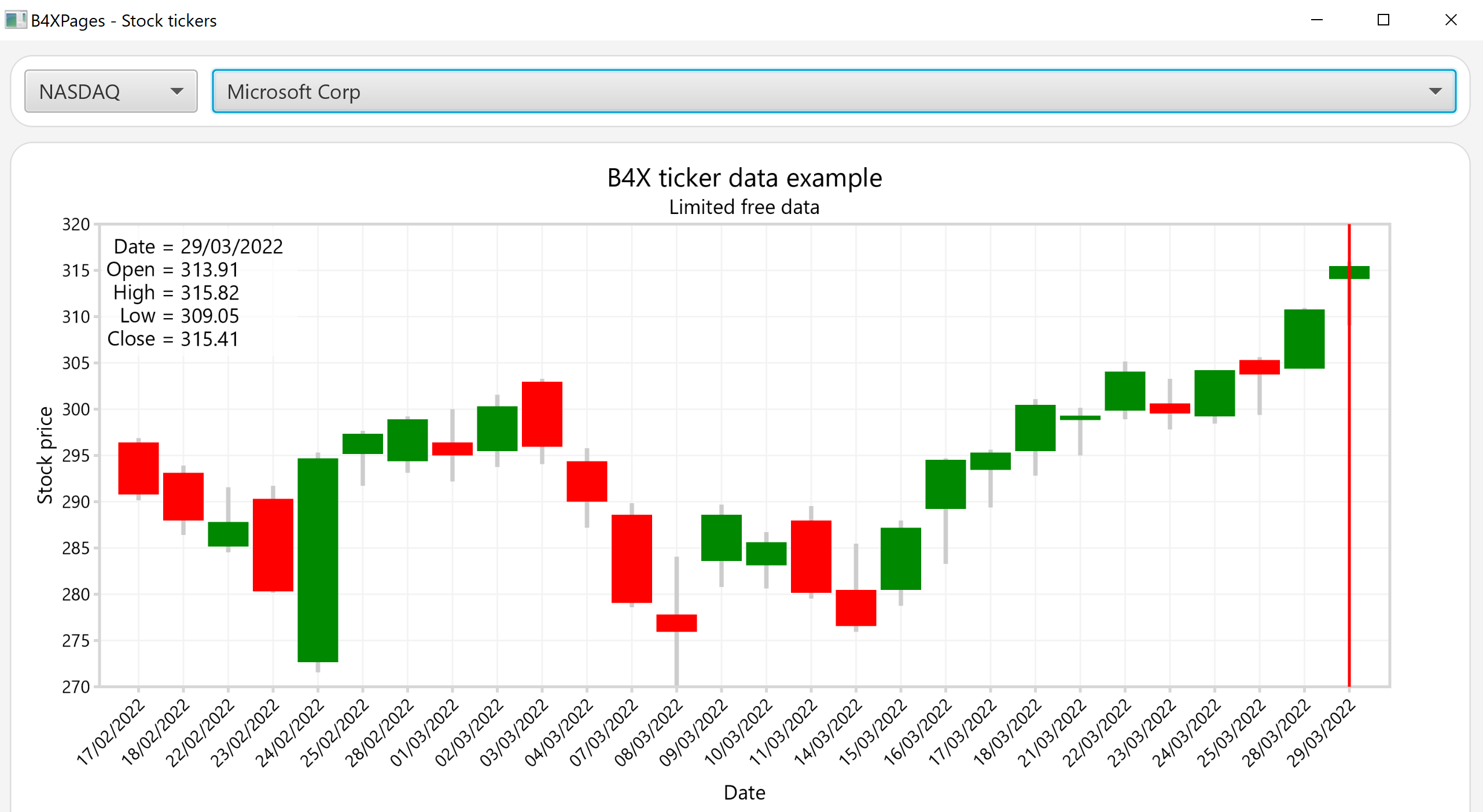Click the Stock price axis label

45,455
